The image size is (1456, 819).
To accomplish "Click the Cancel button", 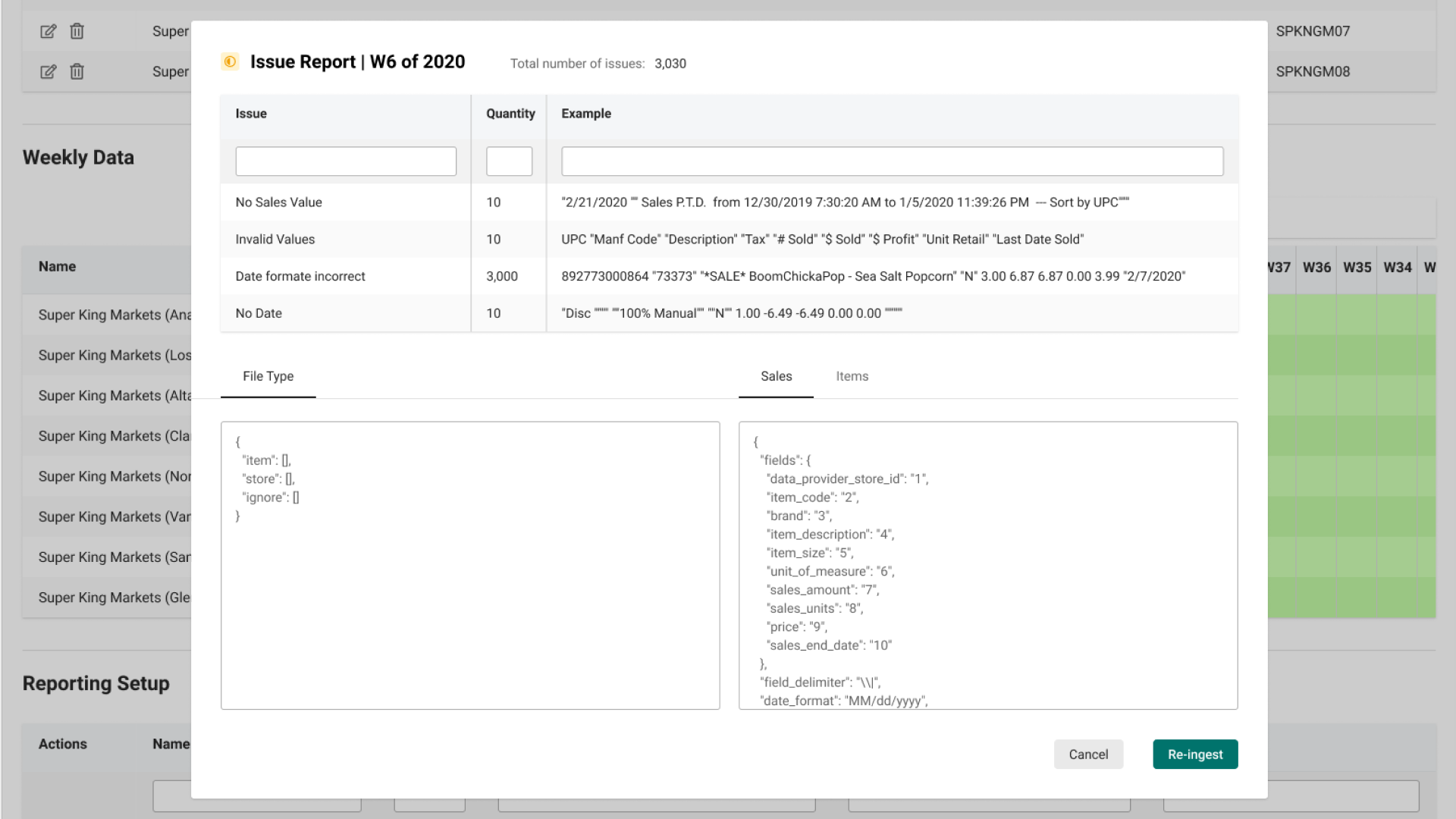I will [x=1088, y=755].
